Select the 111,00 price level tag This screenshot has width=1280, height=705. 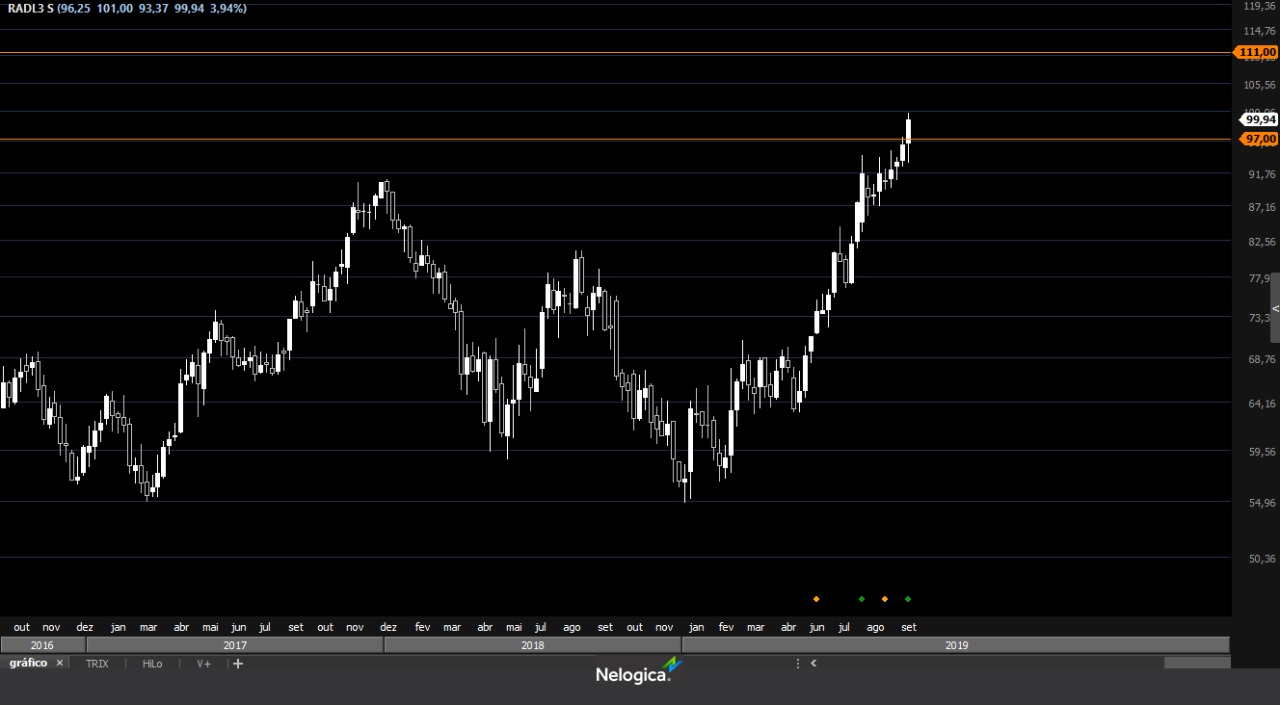1258,52
